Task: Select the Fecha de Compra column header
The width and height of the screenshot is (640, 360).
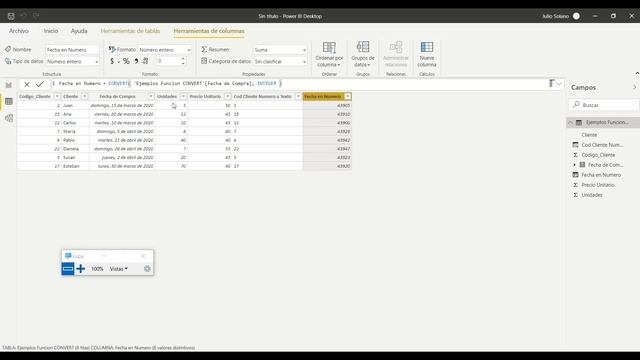Action: (118, 97)
